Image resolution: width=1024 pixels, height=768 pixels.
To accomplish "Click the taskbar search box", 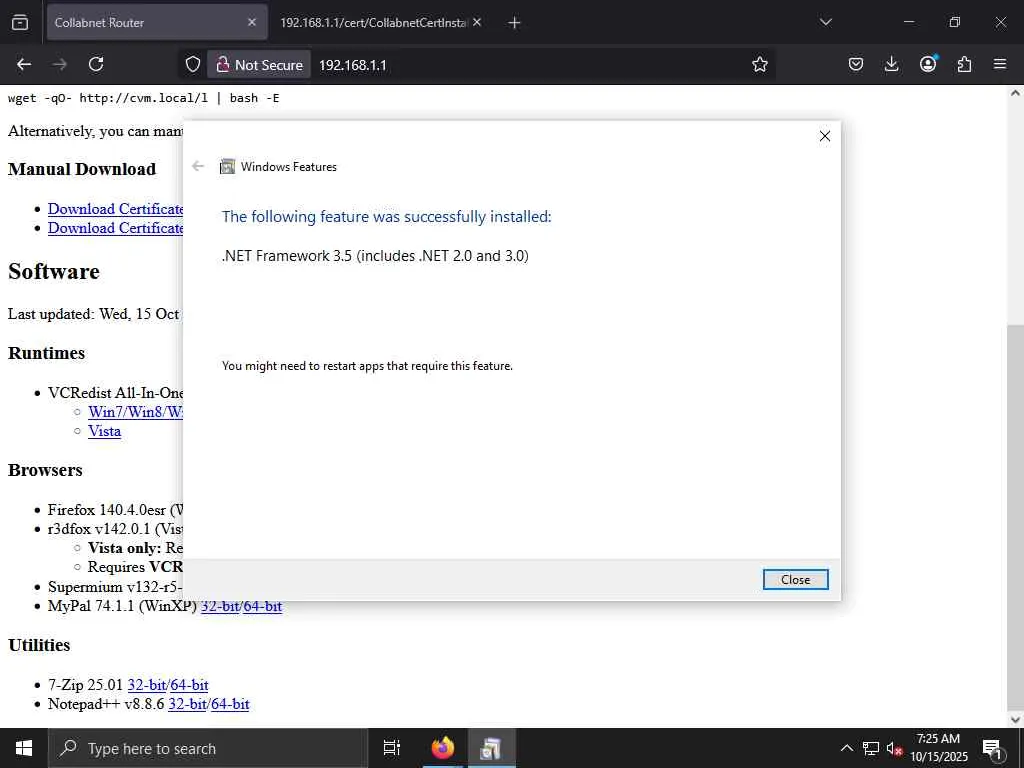I will (x=208, y=748).
